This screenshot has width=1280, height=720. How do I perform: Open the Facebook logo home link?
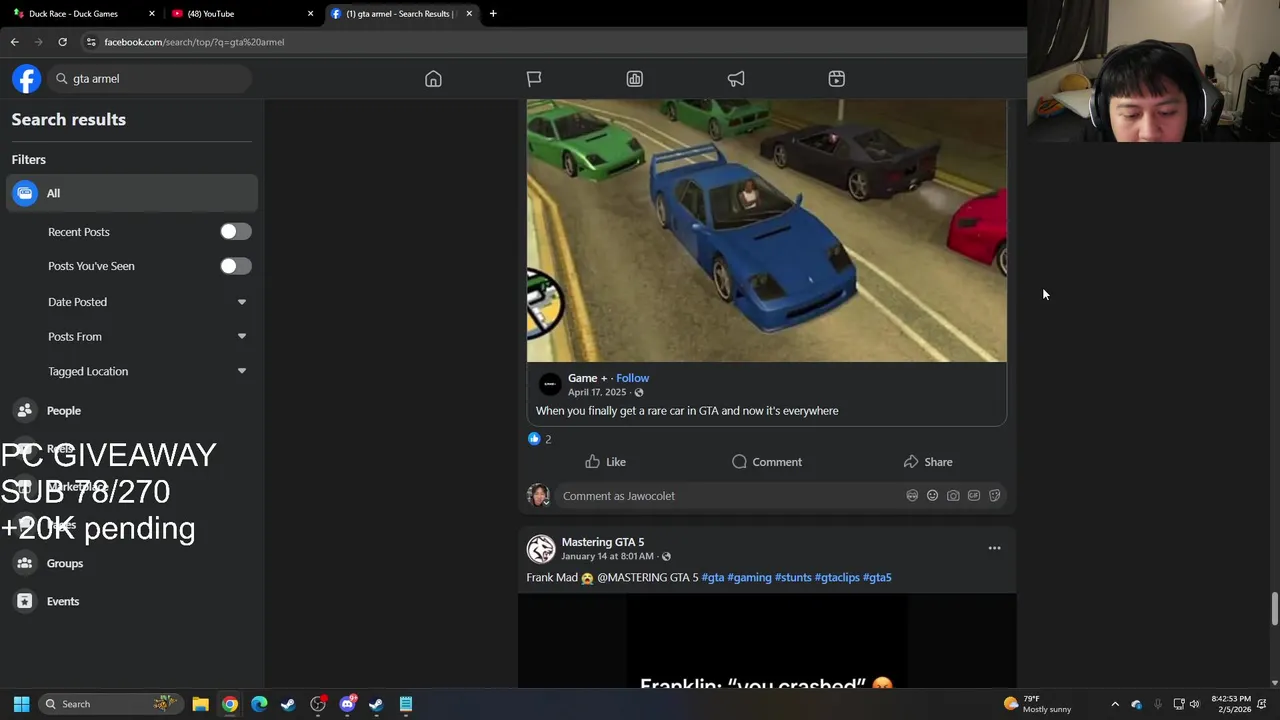pos(27,79)
